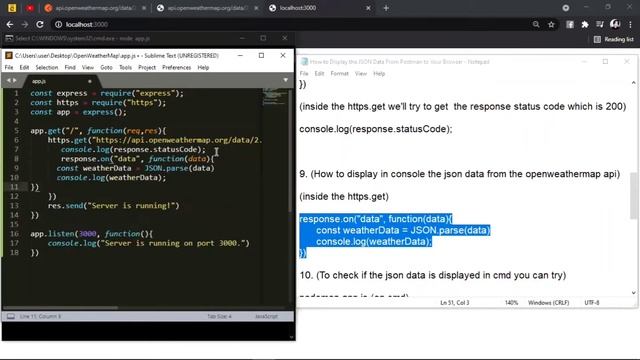View site information icon beside localhost:3000
The height and width of the screenshot is (360, 640).
(58, 24)
